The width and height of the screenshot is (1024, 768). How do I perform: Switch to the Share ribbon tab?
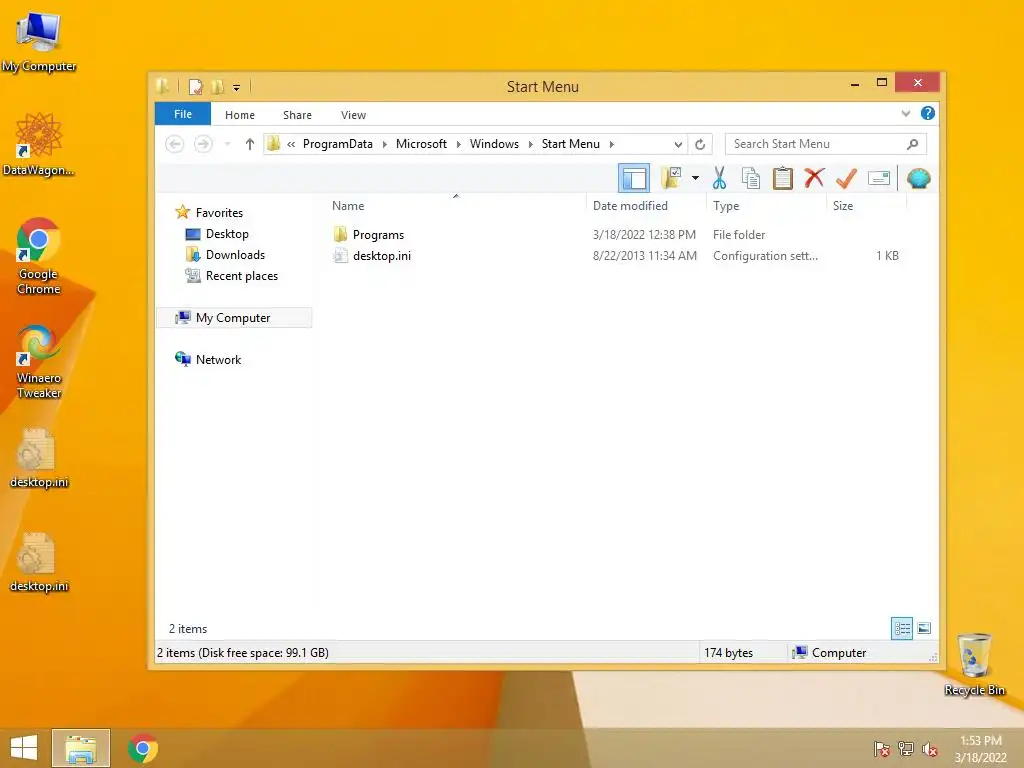click(x=297, y=115)
